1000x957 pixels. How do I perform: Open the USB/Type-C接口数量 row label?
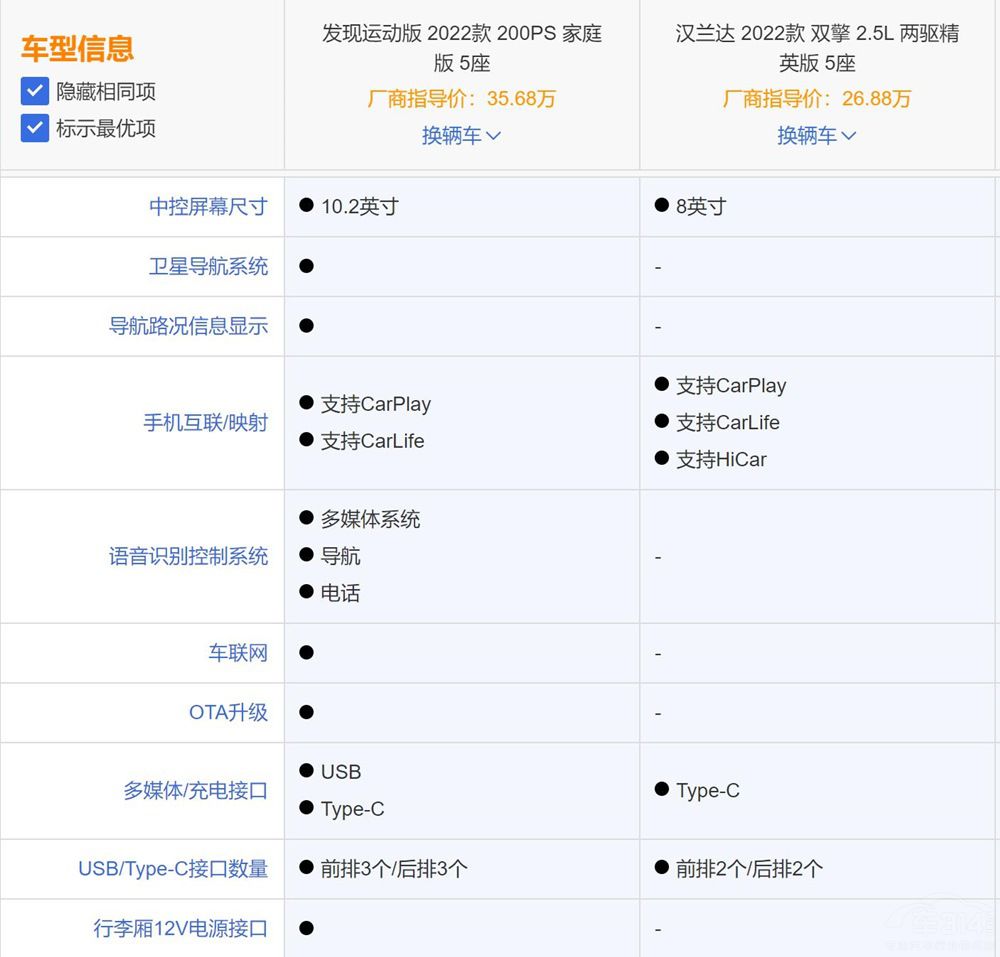coord(173,869)
